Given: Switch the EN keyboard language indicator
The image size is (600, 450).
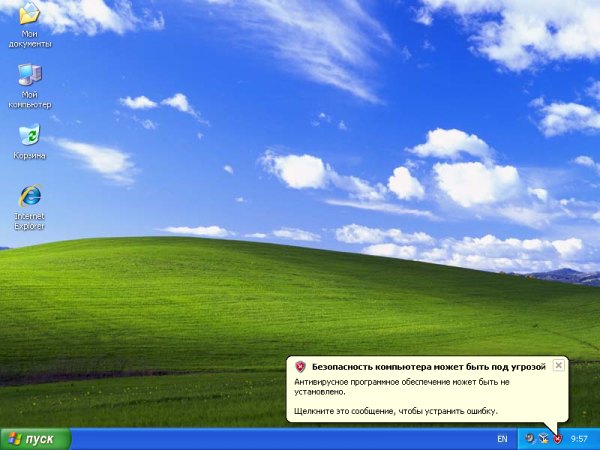Looking at the screenshot, I should [x=502, y=439].
